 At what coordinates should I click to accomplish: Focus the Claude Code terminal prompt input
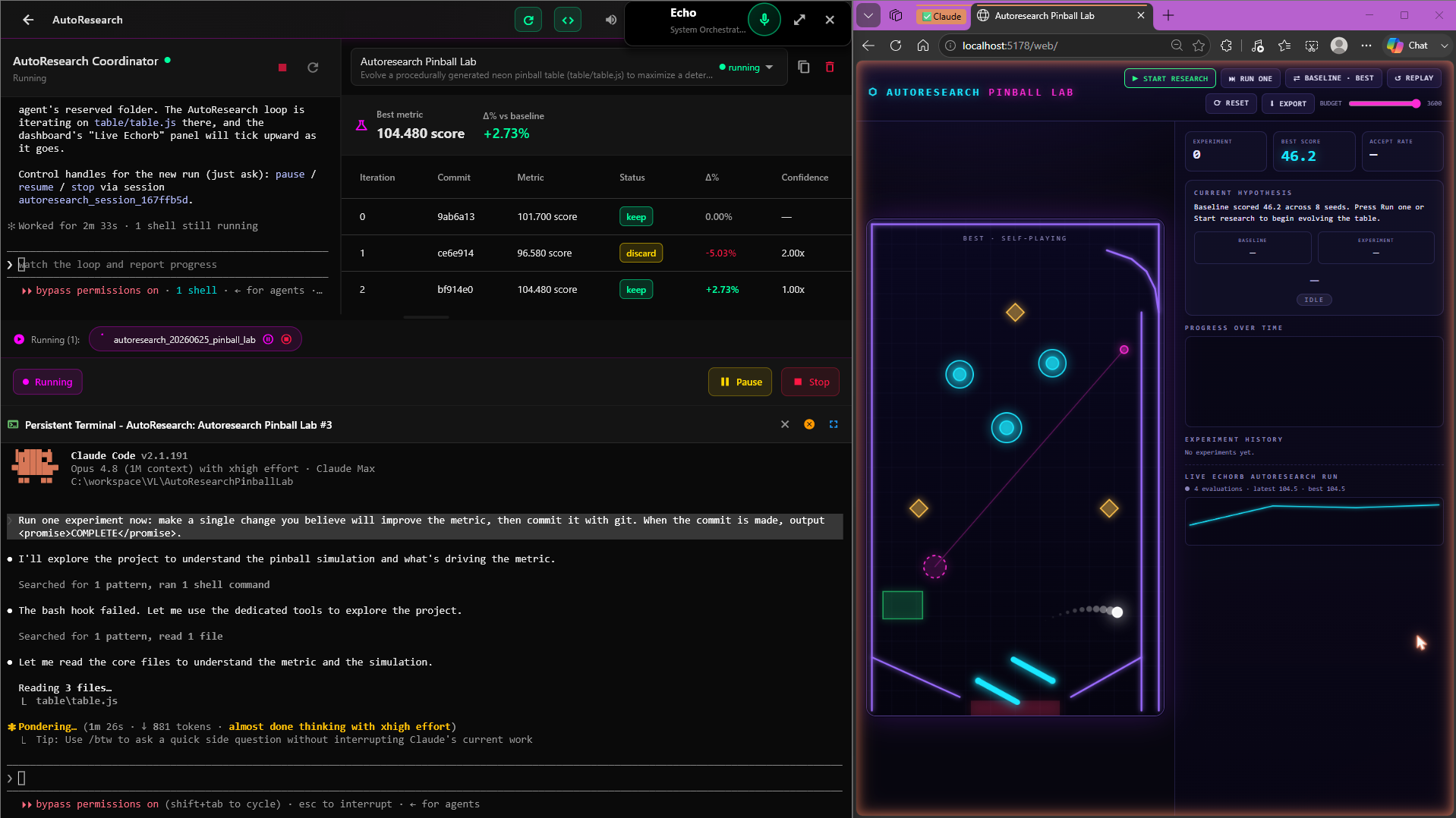(425, 778)
